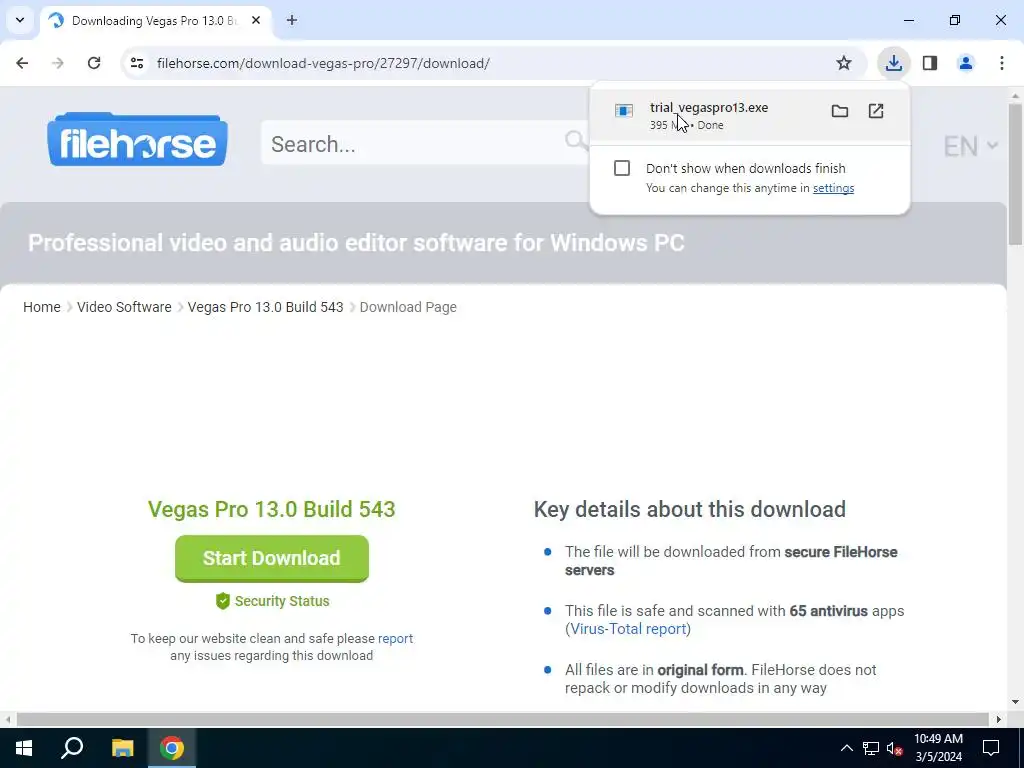Click the Chrome taskbar icon
The image size is (1024, 768).
(172, 748)
